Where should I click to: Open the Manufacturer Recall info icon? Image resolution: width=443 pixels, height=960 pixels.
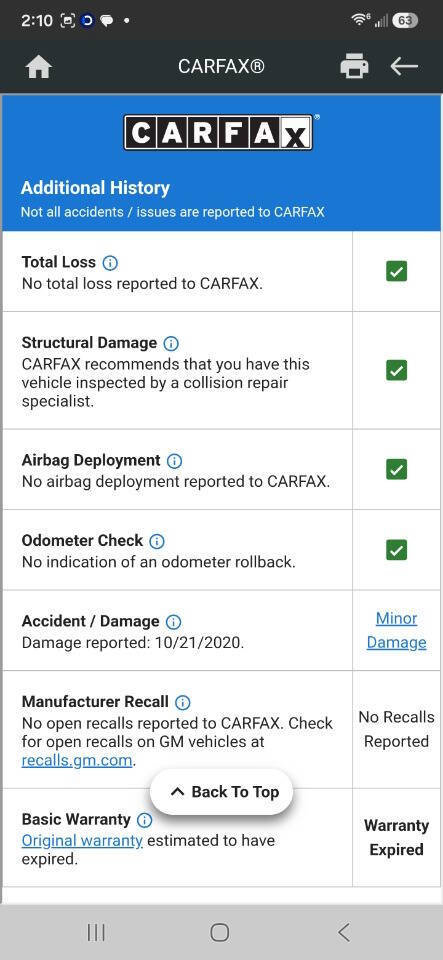(182, 702)
